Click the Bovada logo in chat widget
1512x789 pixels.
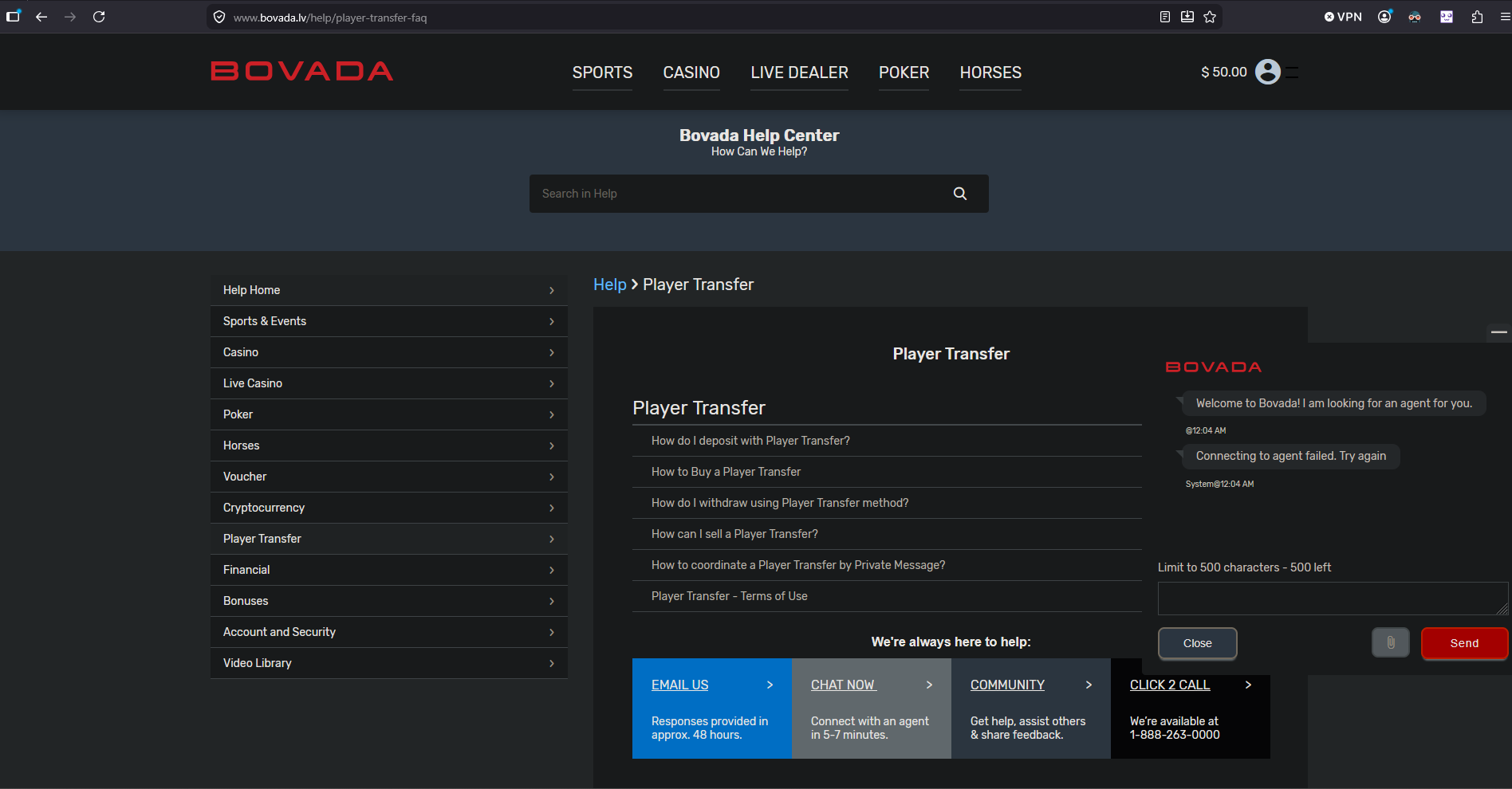[x=1214, y=367]
